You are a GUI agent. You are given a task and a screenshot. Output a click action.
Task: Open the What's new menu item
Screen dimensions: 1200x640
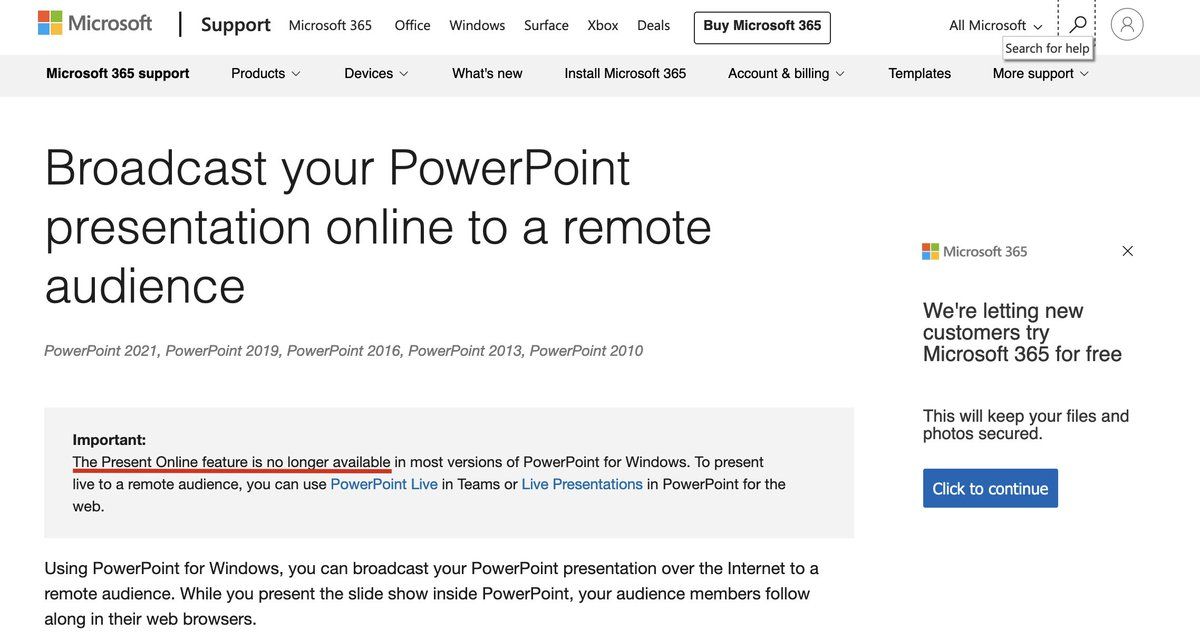click(x=487, y=73)
